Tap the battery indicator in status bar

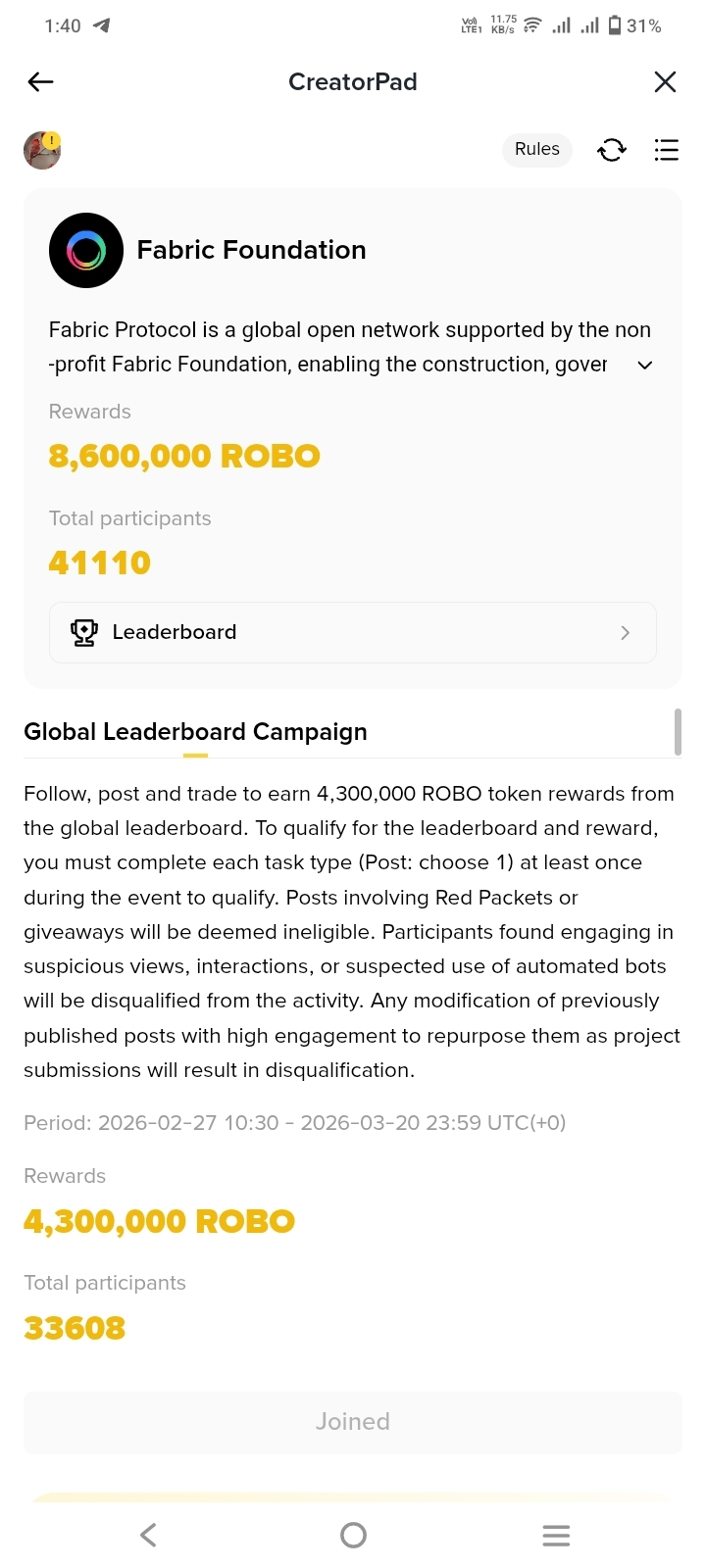click(x=615, y=25)
